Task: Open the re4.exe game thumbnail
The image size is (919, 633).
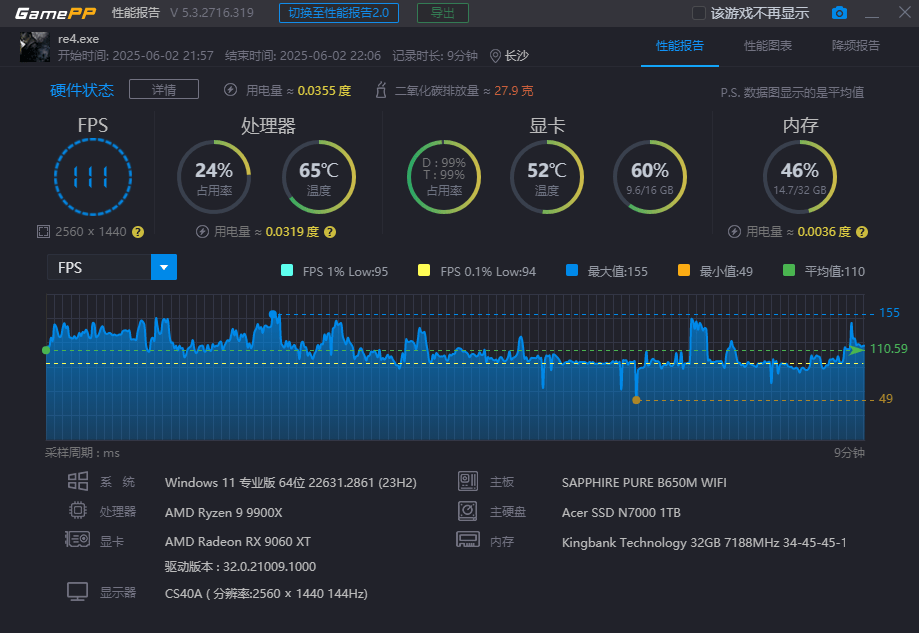Action: 35,47
